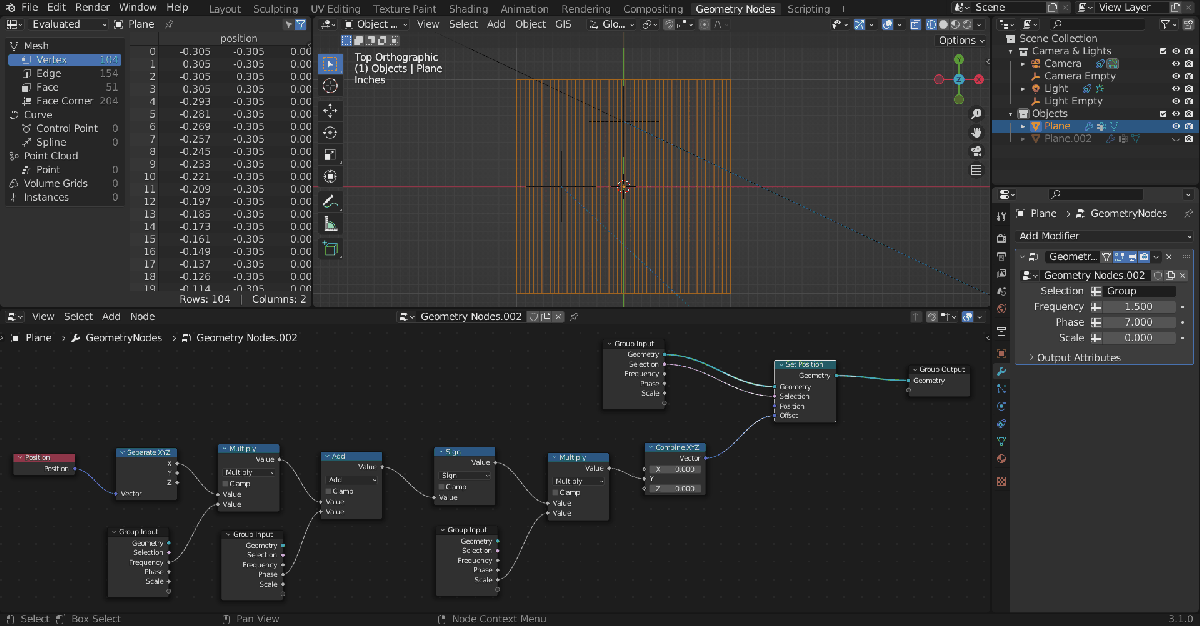Toggle Camera & Lights collection exclude checkbox
The image size is (1200, 626).
pos(1162,51)
